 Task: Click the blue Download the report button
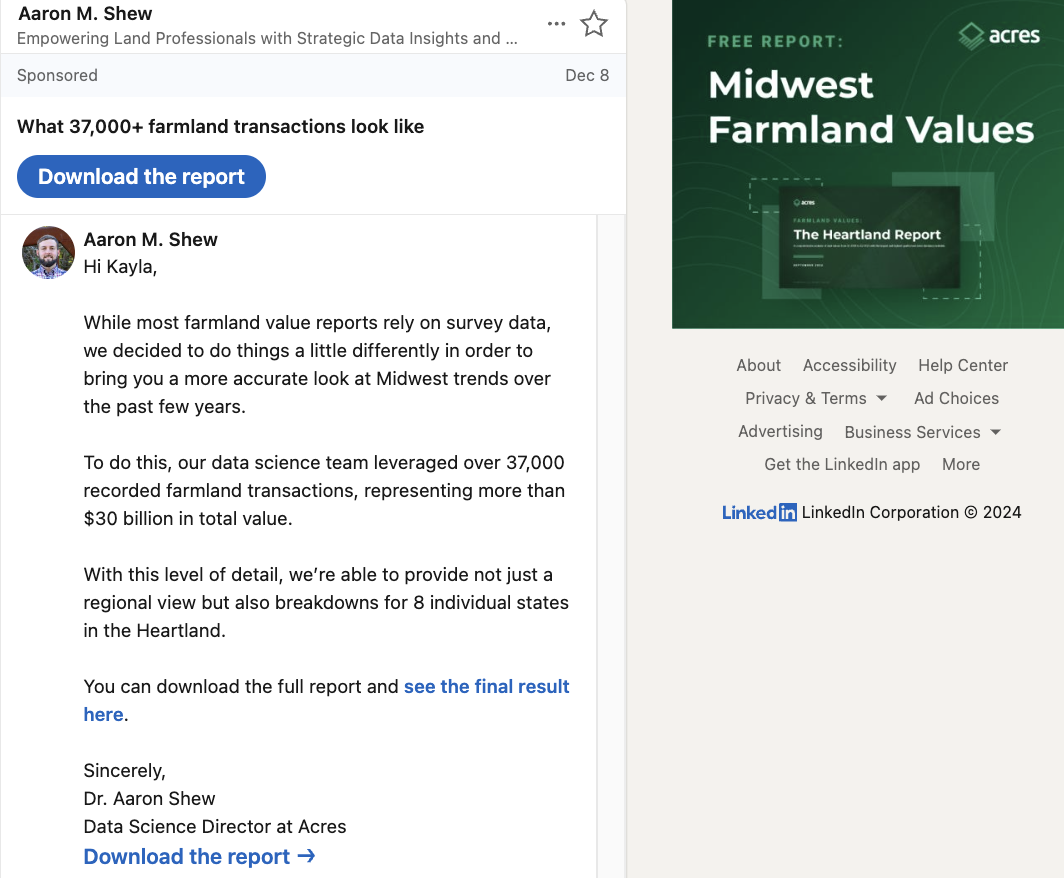pyautogui.click(x=141, y=177)
